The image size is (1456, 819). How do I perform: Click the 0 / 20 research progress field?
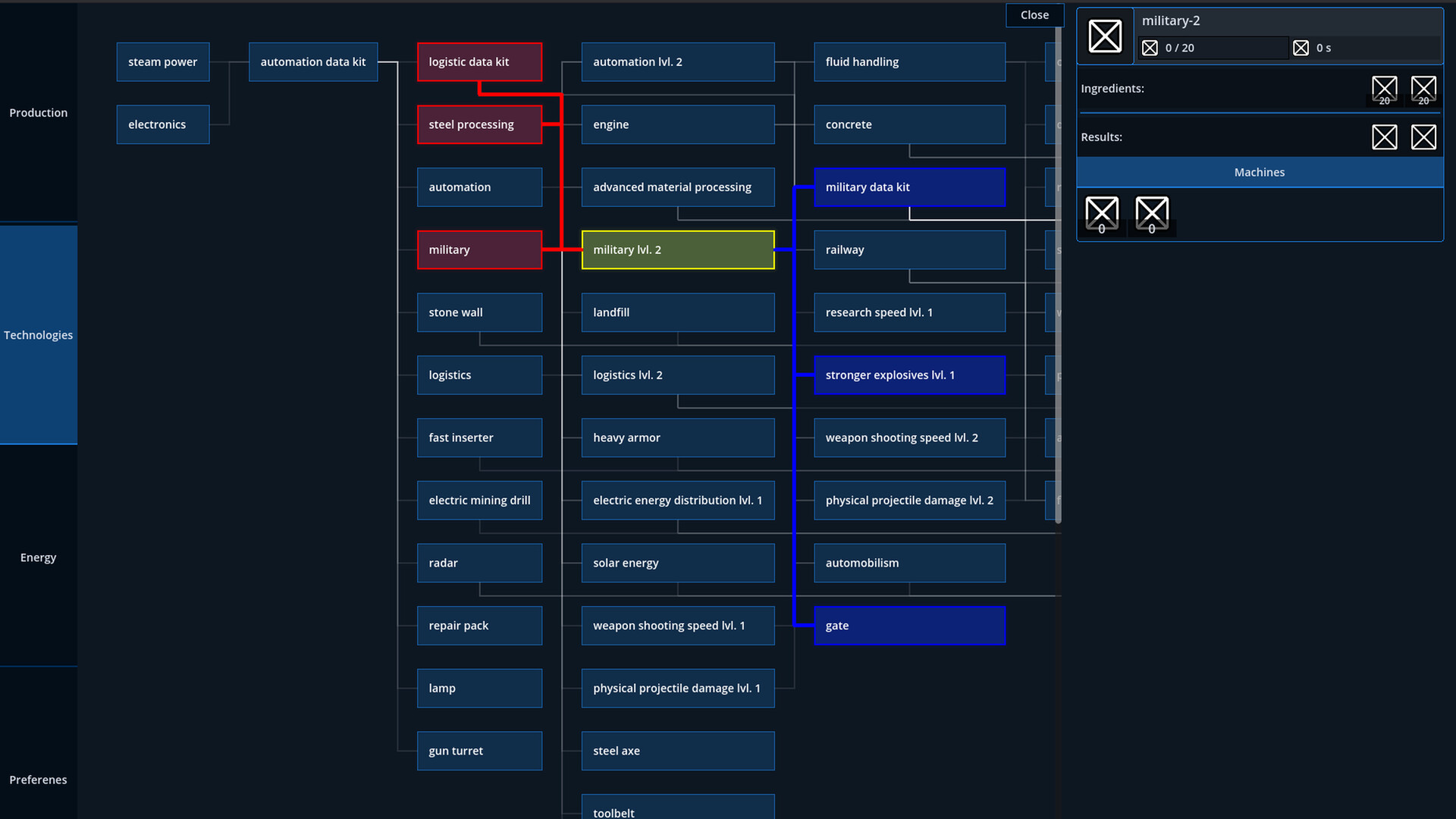(x=1213, y=48)
